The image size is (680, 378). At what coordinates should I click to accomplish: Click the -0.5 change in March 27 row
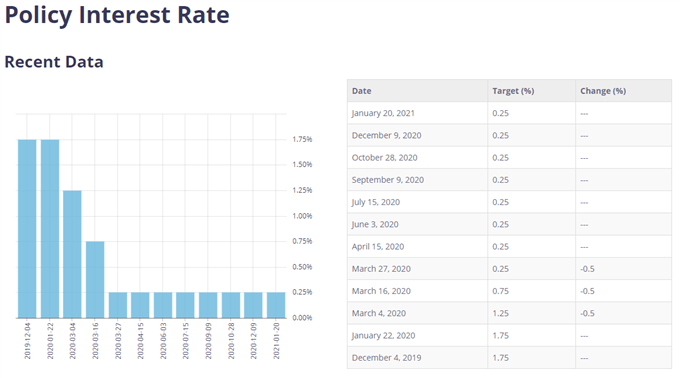587,269
